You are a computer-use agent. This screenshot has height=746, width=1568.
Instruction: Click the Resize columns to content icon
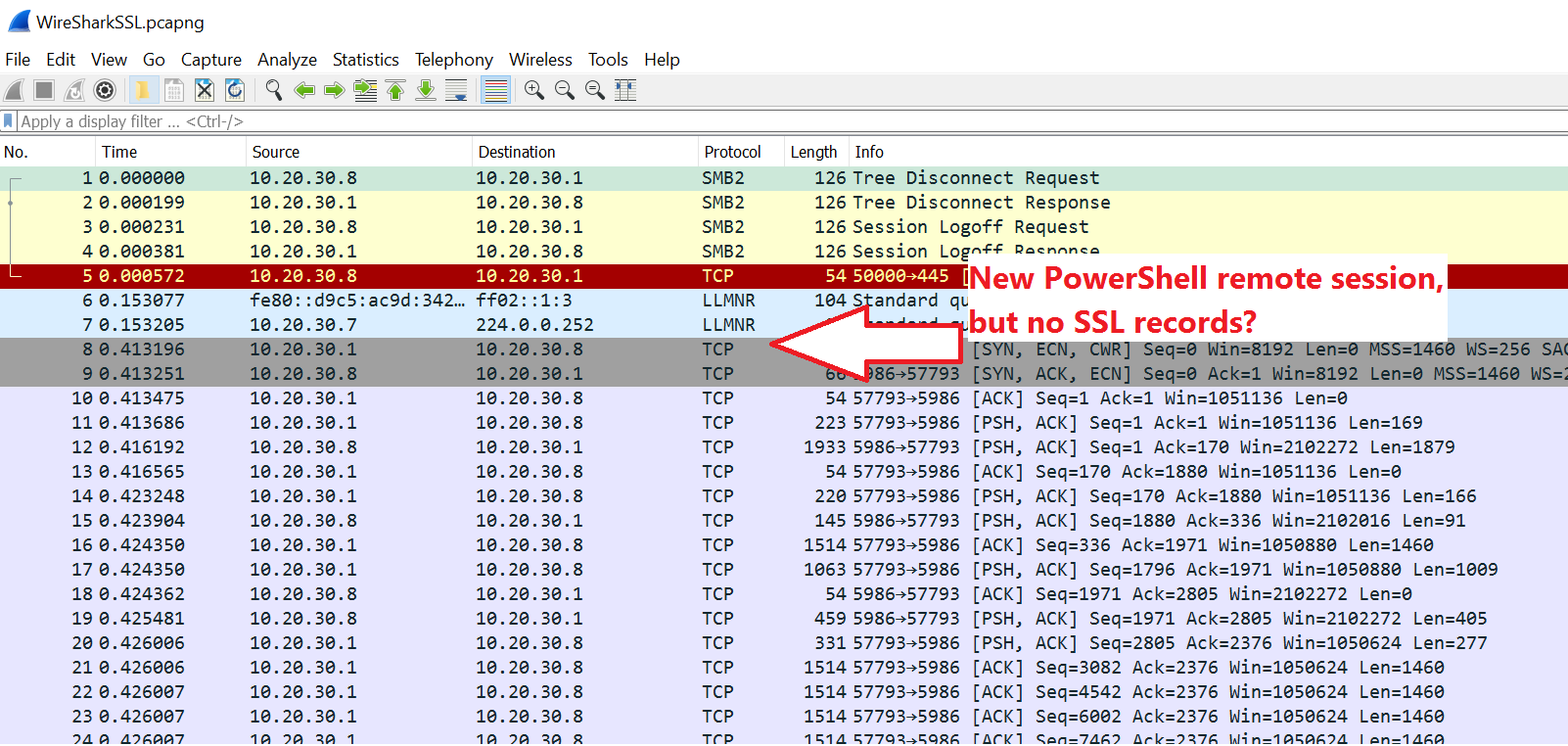(x=625, y=91)
